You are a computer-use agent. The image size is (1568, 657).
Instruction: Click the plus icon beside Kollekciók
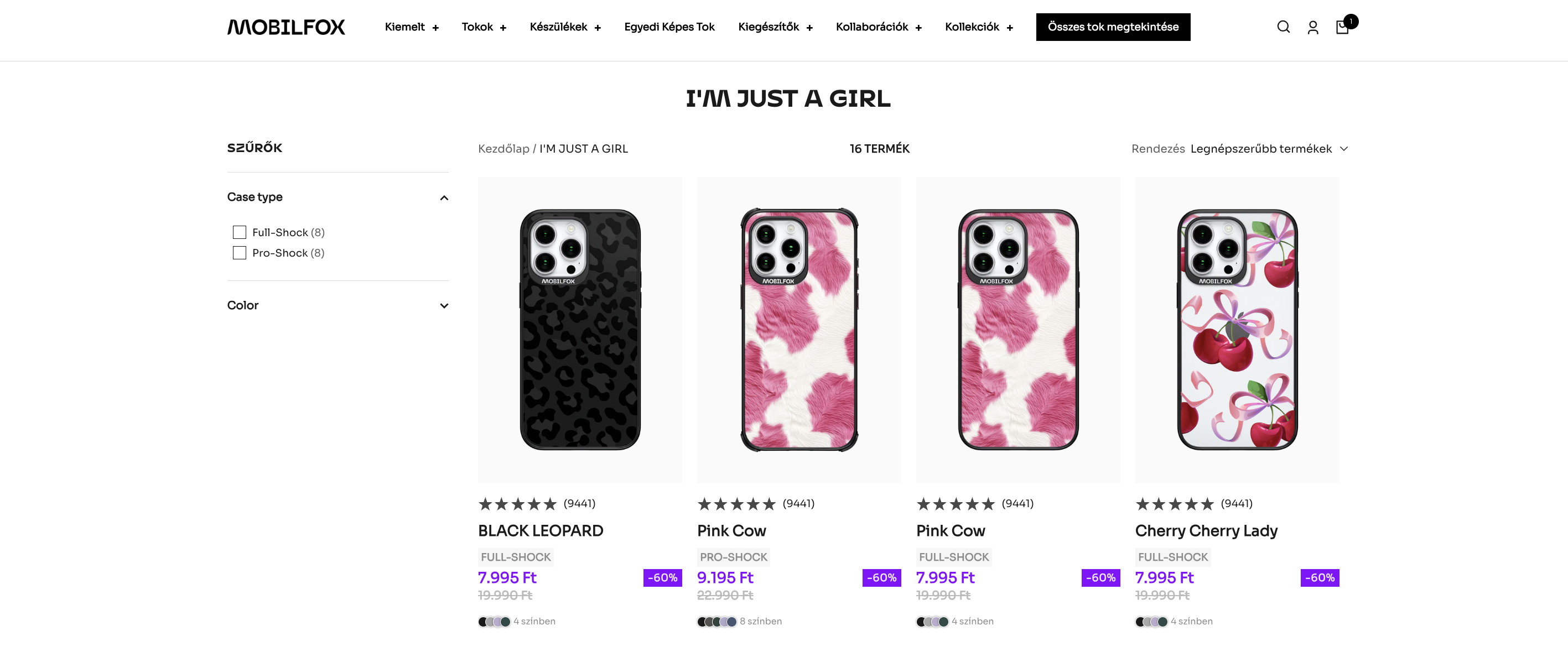1010,28
